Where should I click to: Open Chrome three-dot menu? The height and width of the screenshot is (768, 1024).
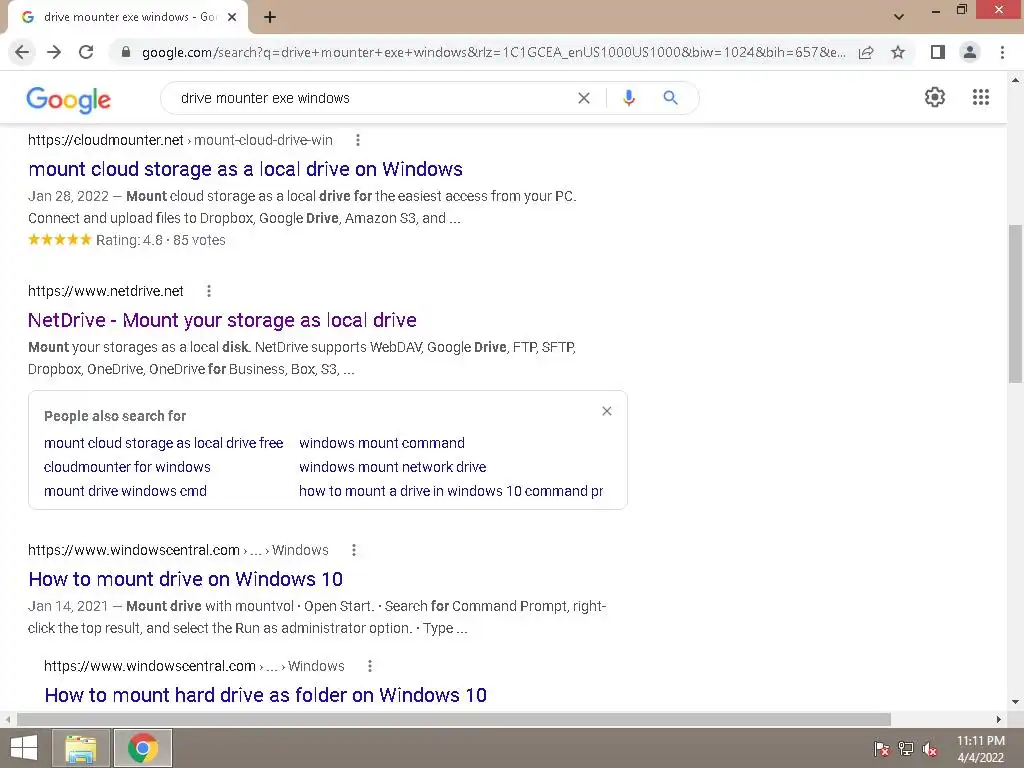(1002, 52)
